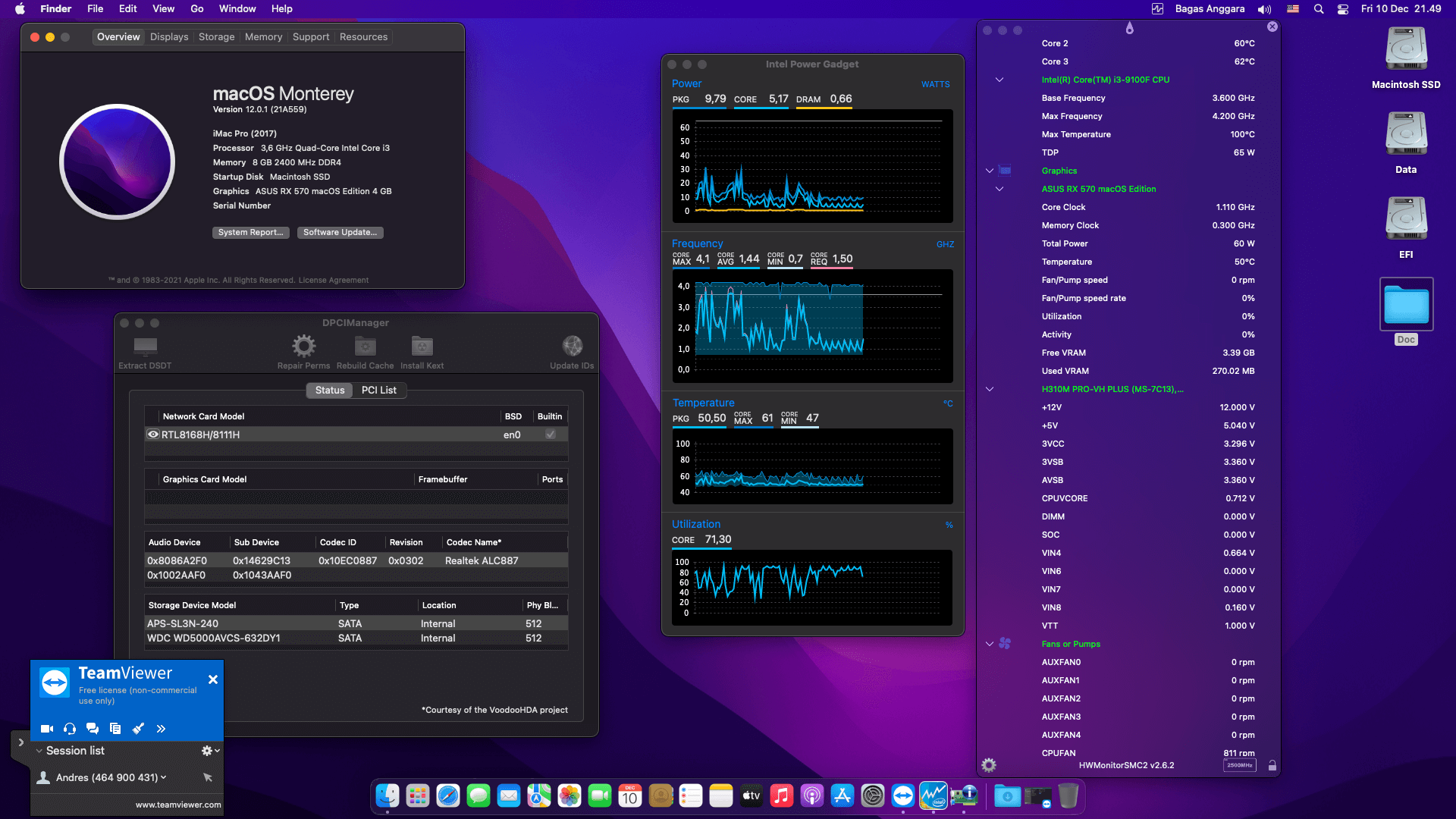Open www.teamviewer.com link in TeamViewer panel
Image resolution: width=1456 pixels, height=819 pixels.
point(178,805)
